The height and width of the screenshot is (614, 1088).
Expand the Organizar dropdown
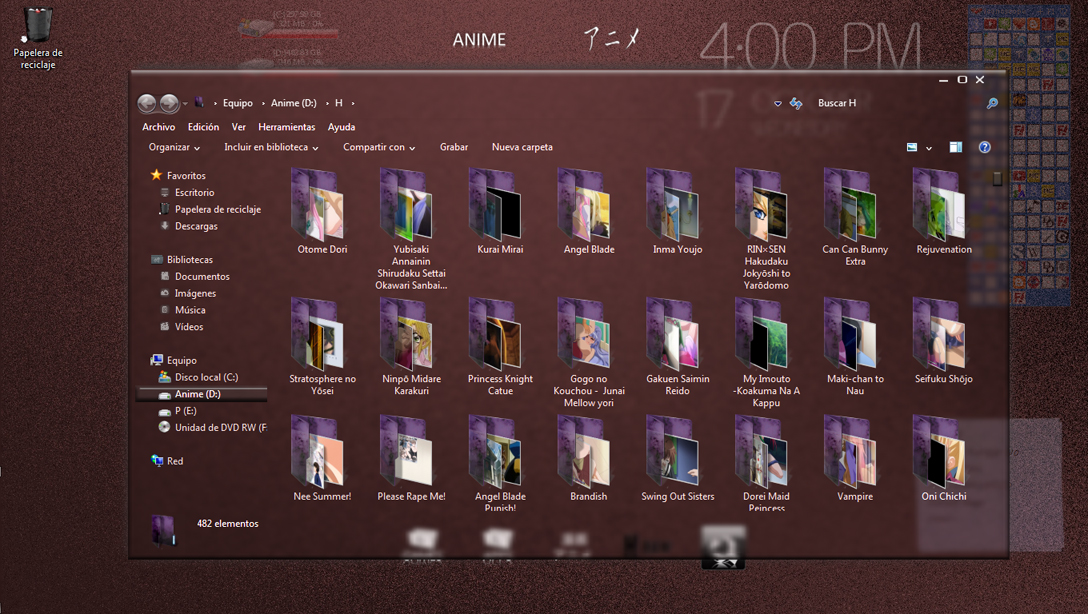(174, 147)
